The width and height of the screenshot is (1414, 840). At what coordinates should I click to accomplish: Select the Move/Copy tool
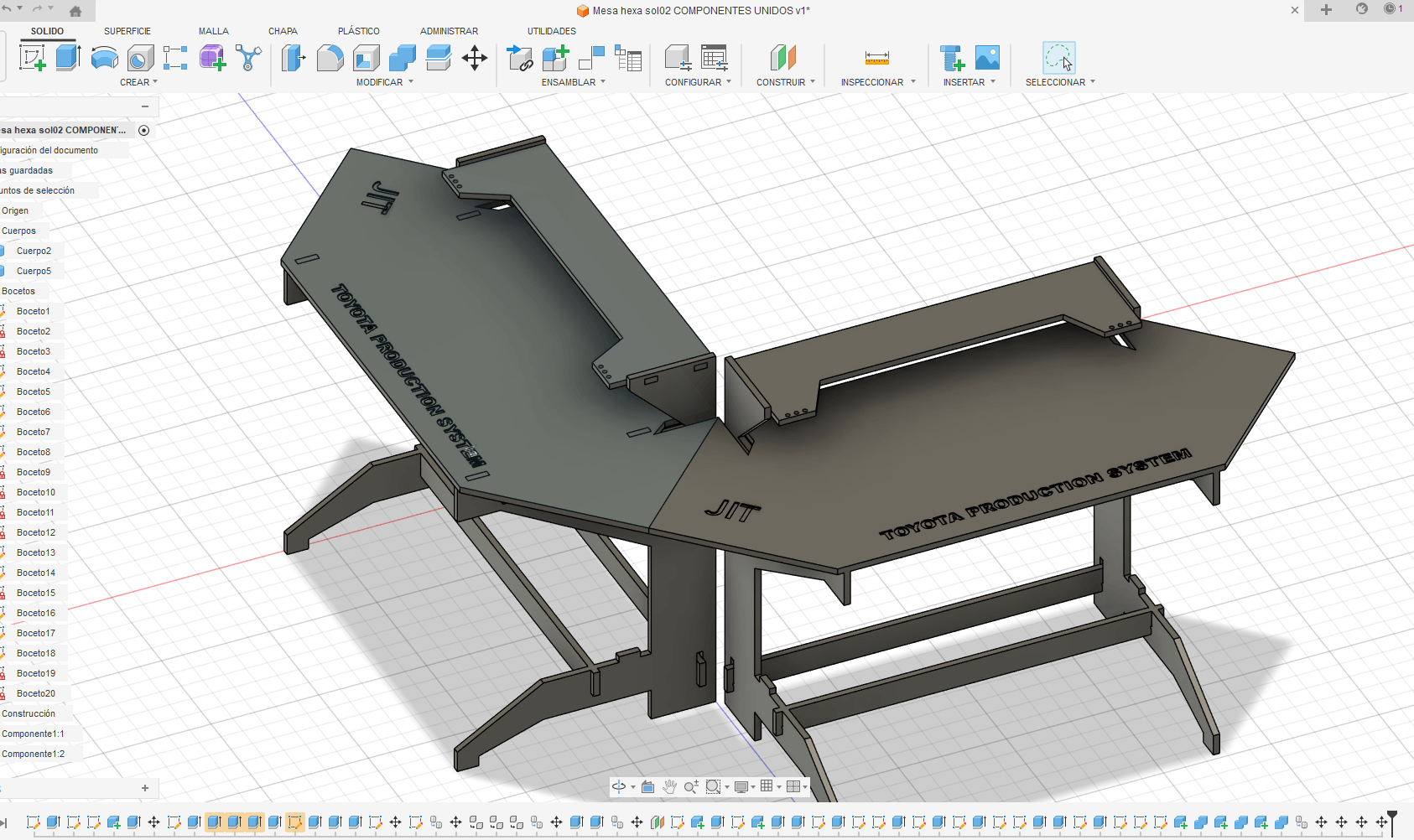475,58
